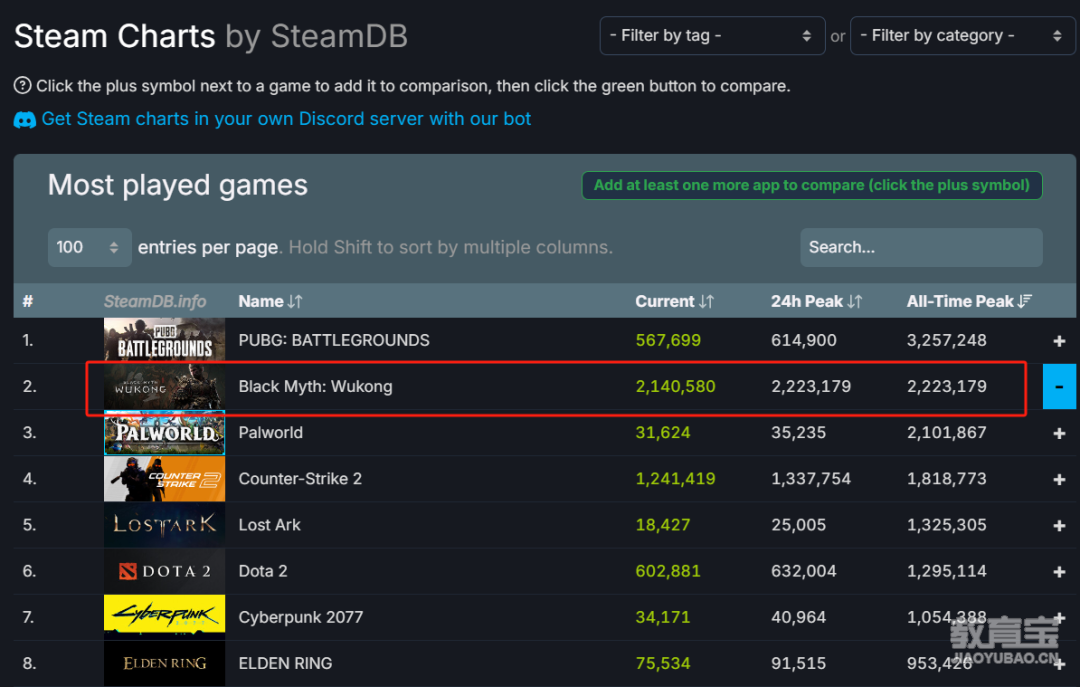Open the Black Myth: Wukong game link
The width and height of the screenshot is (1080, 687).
[x=315, y=387]
